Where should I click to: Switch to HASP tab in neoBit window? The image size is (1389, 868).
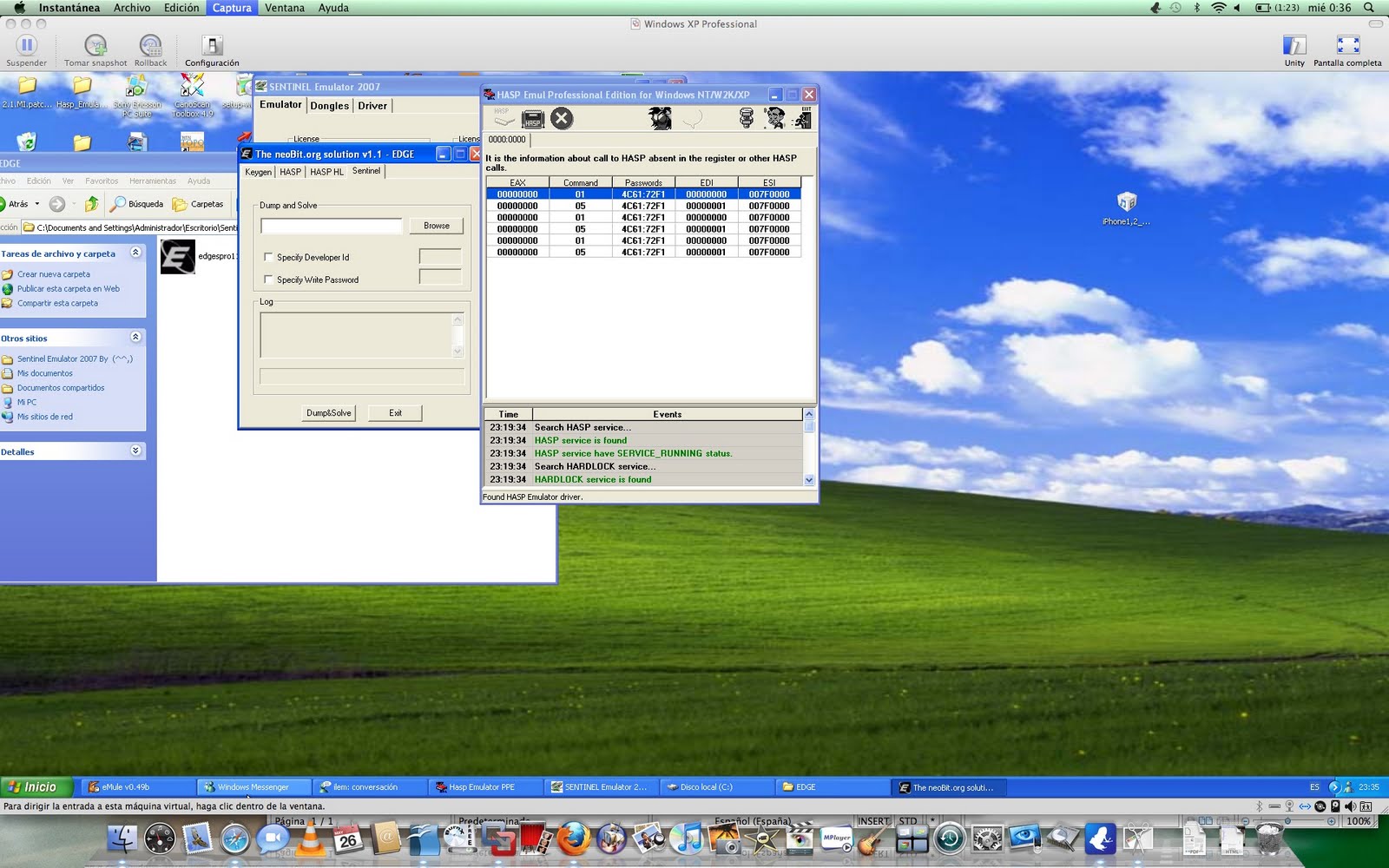point(291,172)
